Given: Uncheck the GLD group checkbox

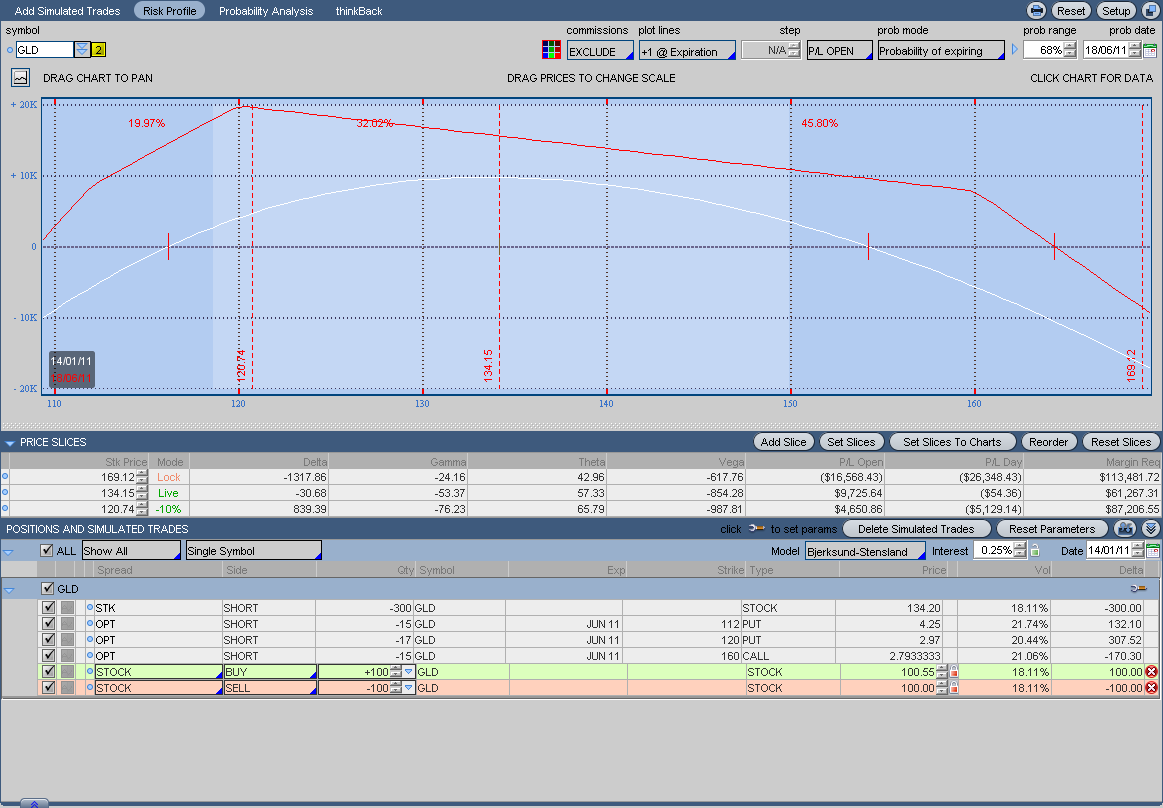Looking at the screenshot, I should point(47,589).
